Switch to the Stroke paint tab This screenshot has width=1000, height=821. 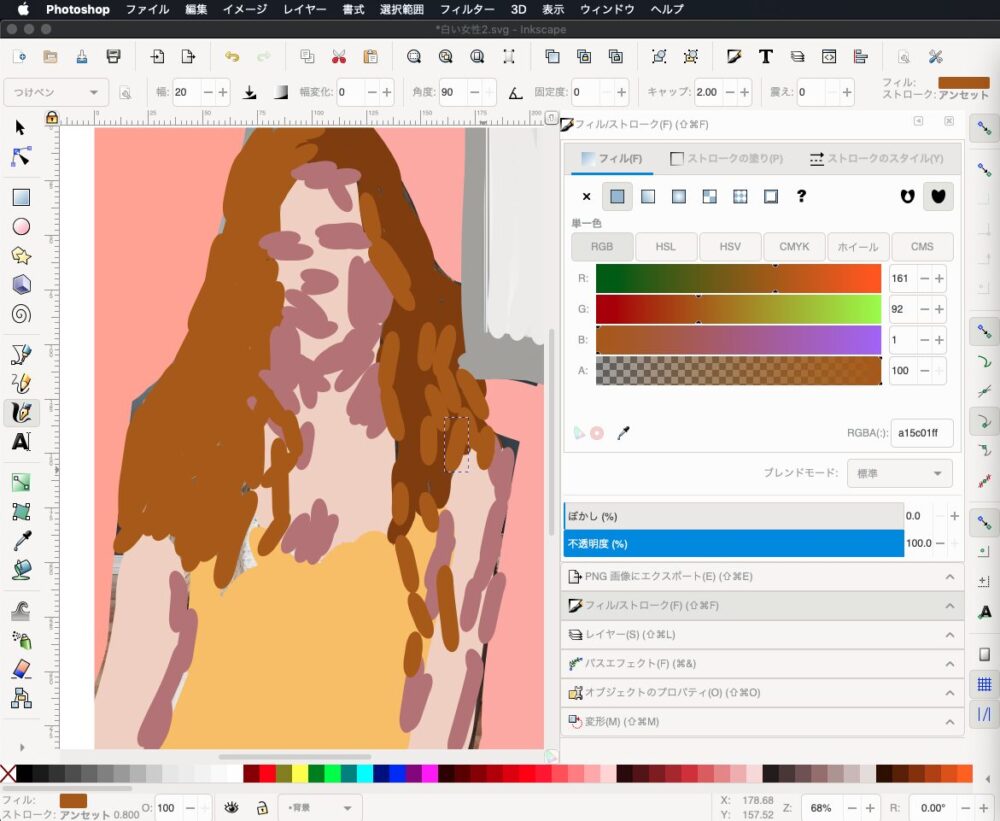[726, 159]
